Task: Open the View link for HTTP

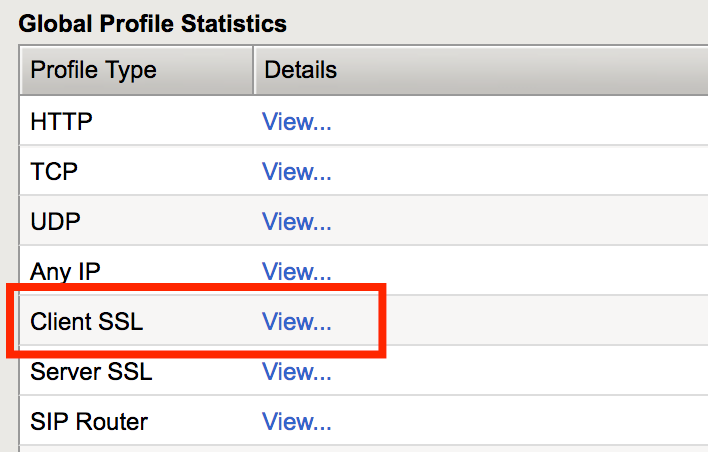Action: pyautogui.click(x=296, y=123)
